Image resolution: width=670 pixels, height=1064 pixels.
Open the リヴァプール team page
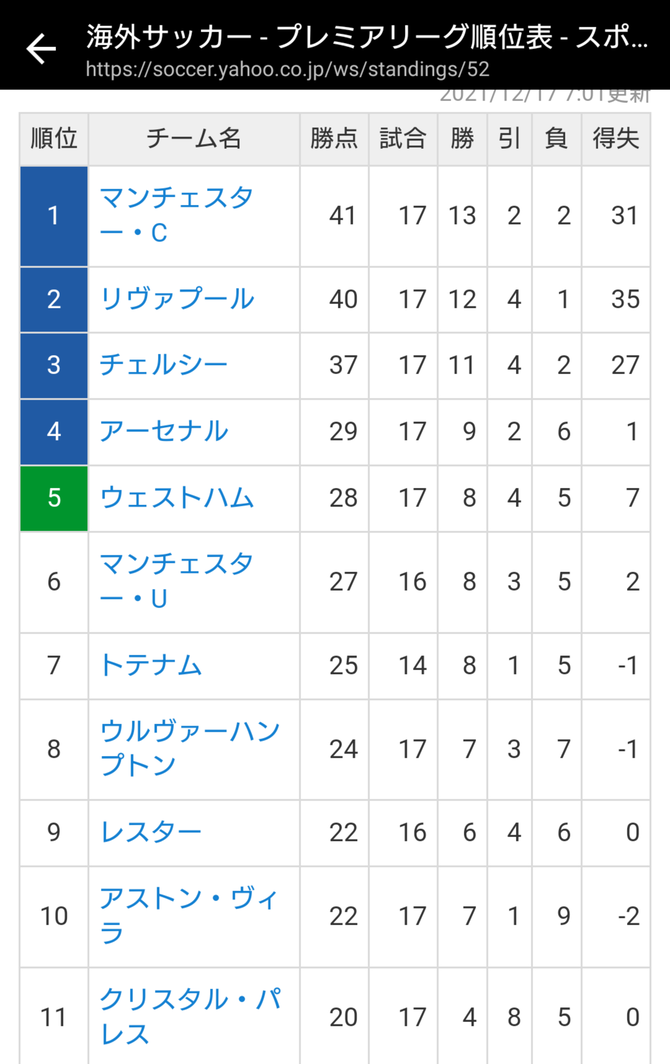click(x=176, y=299)
